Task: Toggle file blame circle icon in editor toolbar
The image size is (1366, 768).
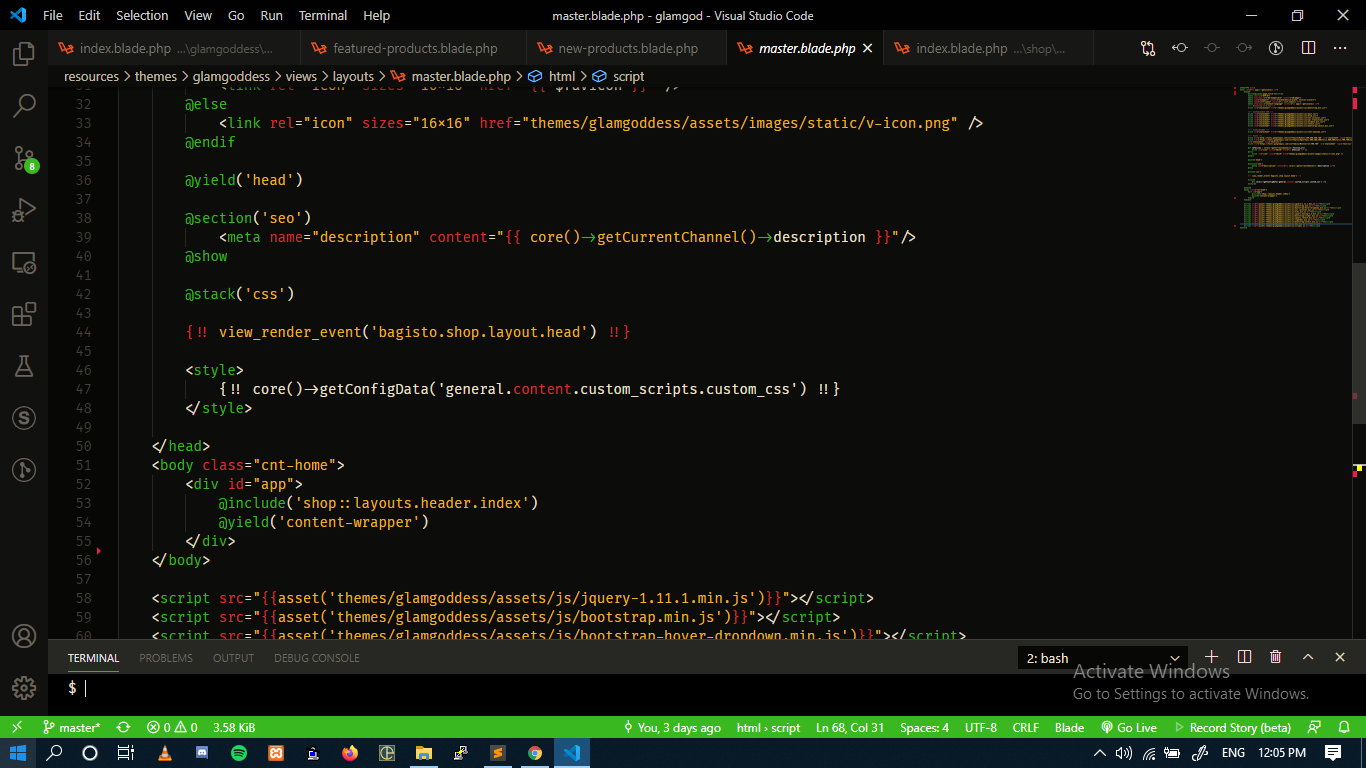Action: [1212, 48]
